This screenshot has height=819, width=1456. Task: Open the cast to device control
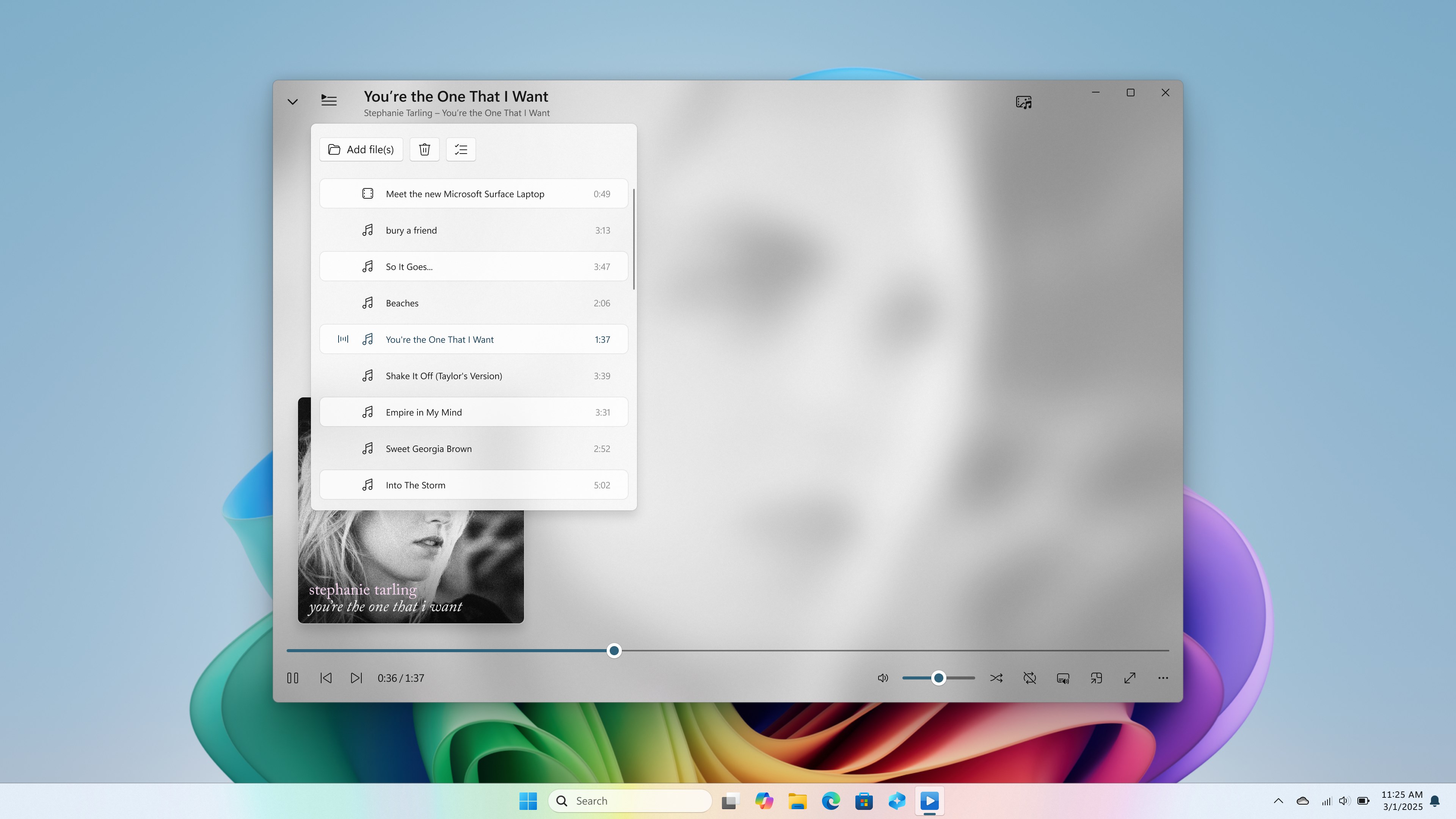coord(1062,678)
